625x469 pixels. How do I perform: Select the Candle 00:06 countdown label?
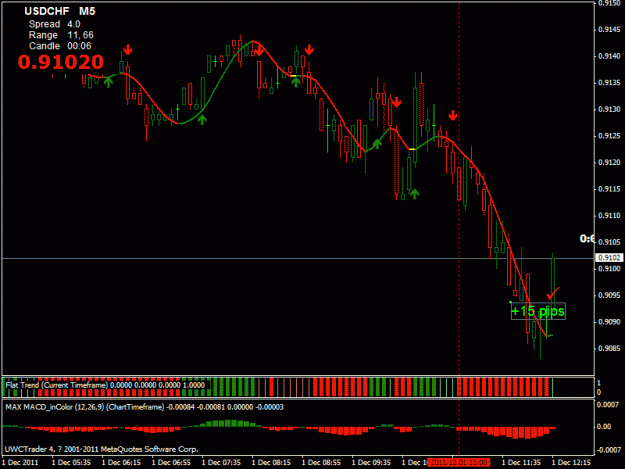click(x=60, y=46)
